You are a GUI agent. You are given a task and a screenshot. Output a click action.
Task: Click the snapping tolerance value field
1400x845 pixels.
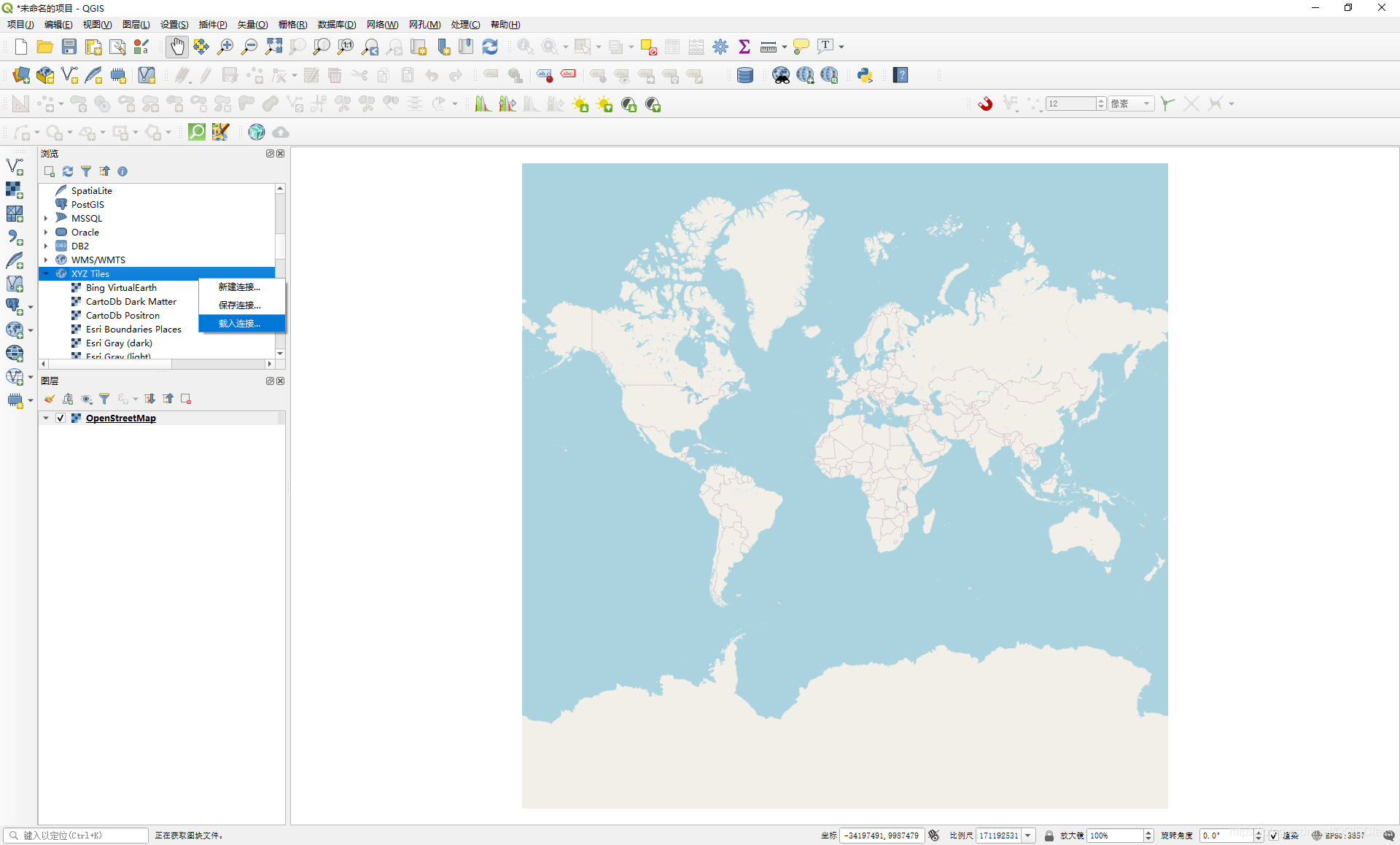pos(1071,104)
